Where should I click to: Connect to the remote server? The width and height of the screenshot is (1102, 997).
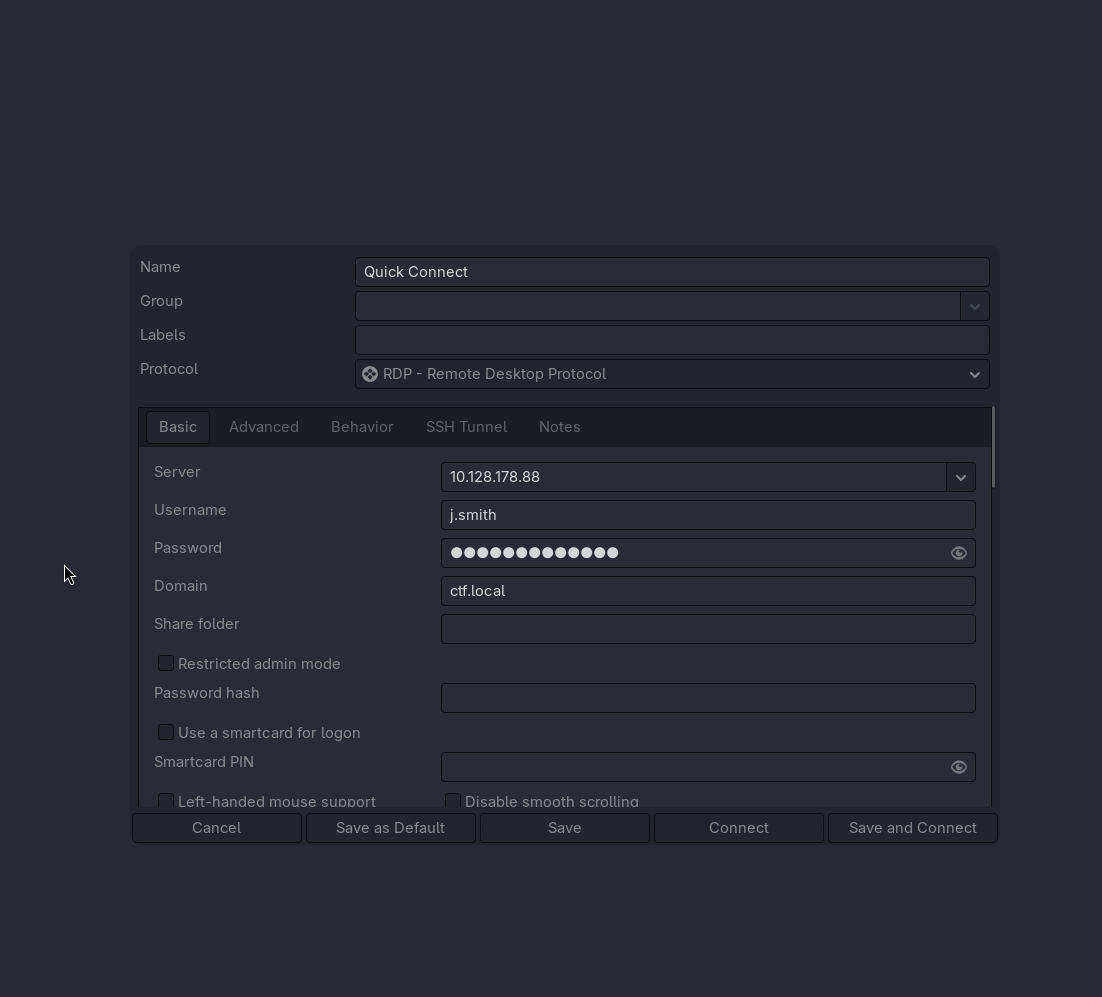[x=739, y=828]
